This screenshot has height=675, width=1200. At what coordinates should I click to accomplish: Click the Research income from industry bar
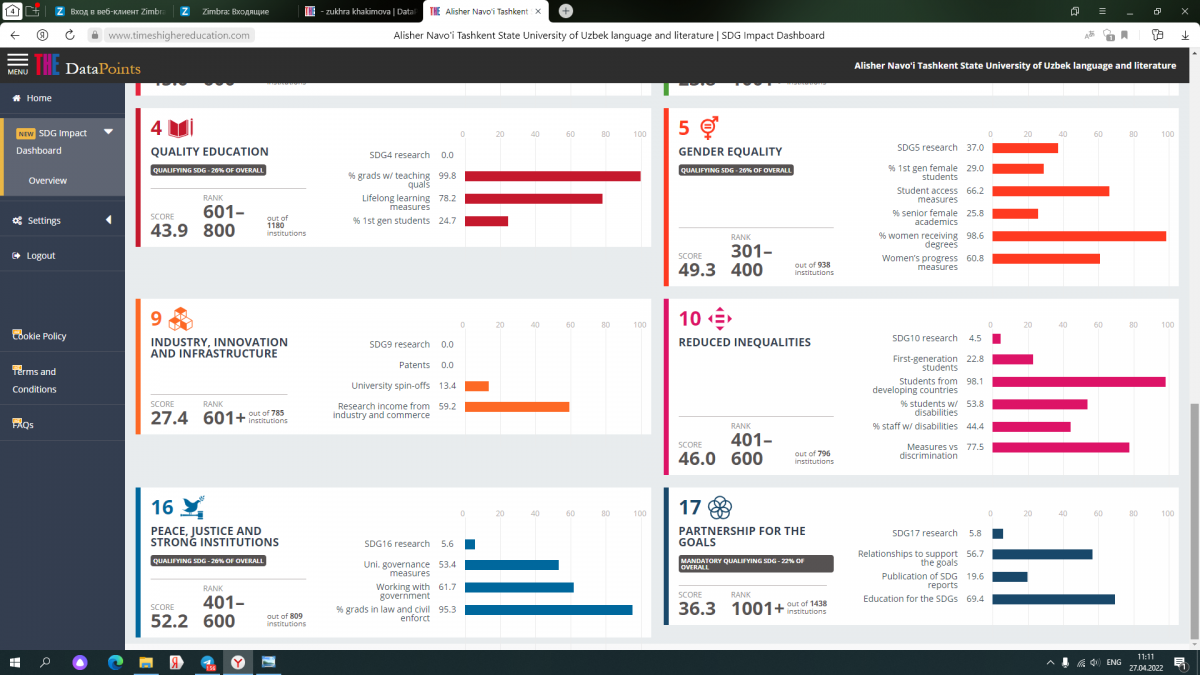[x=517, y=407]
